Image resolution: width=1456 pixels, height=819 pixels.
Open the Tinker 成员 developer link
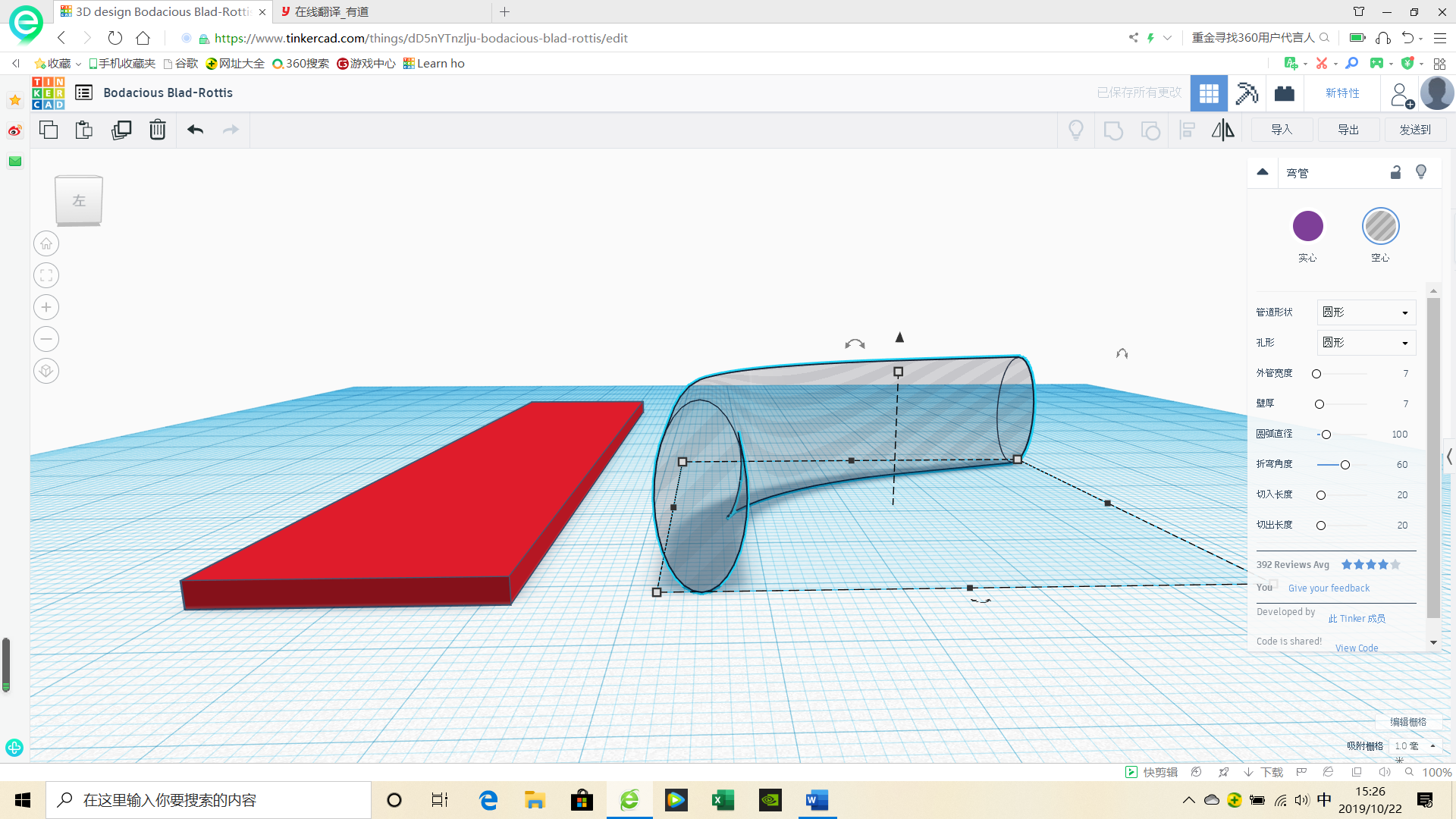(1357, 619)
